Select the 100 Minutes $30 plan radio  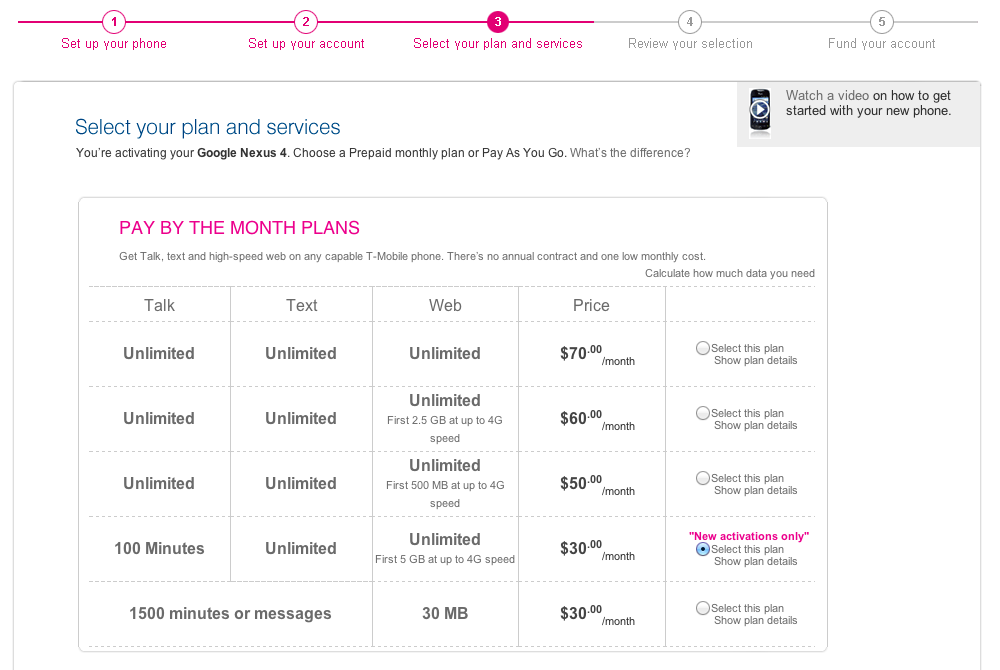pos(703,549)
